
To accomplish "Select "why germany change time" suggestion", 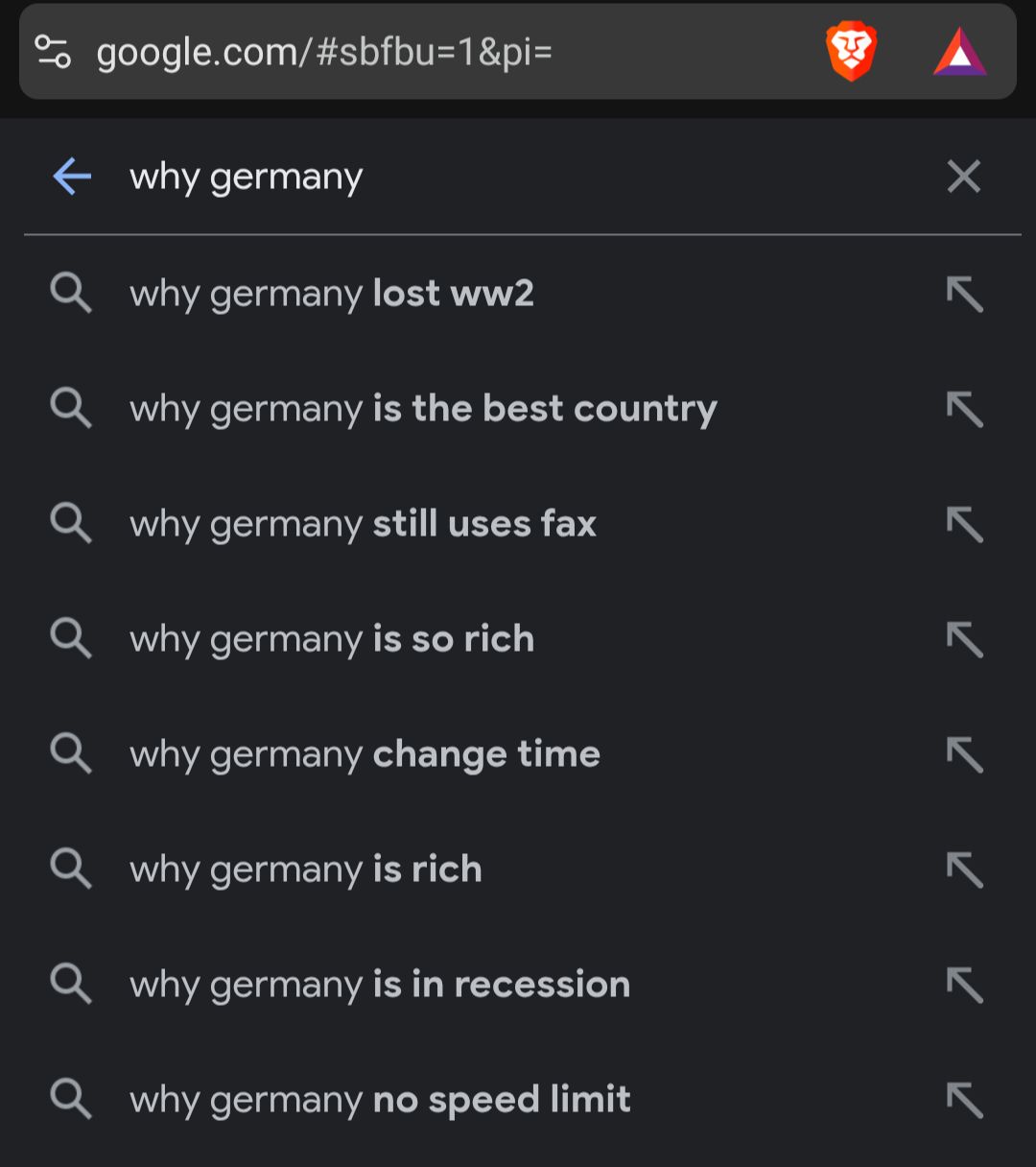I will [365, 754].
